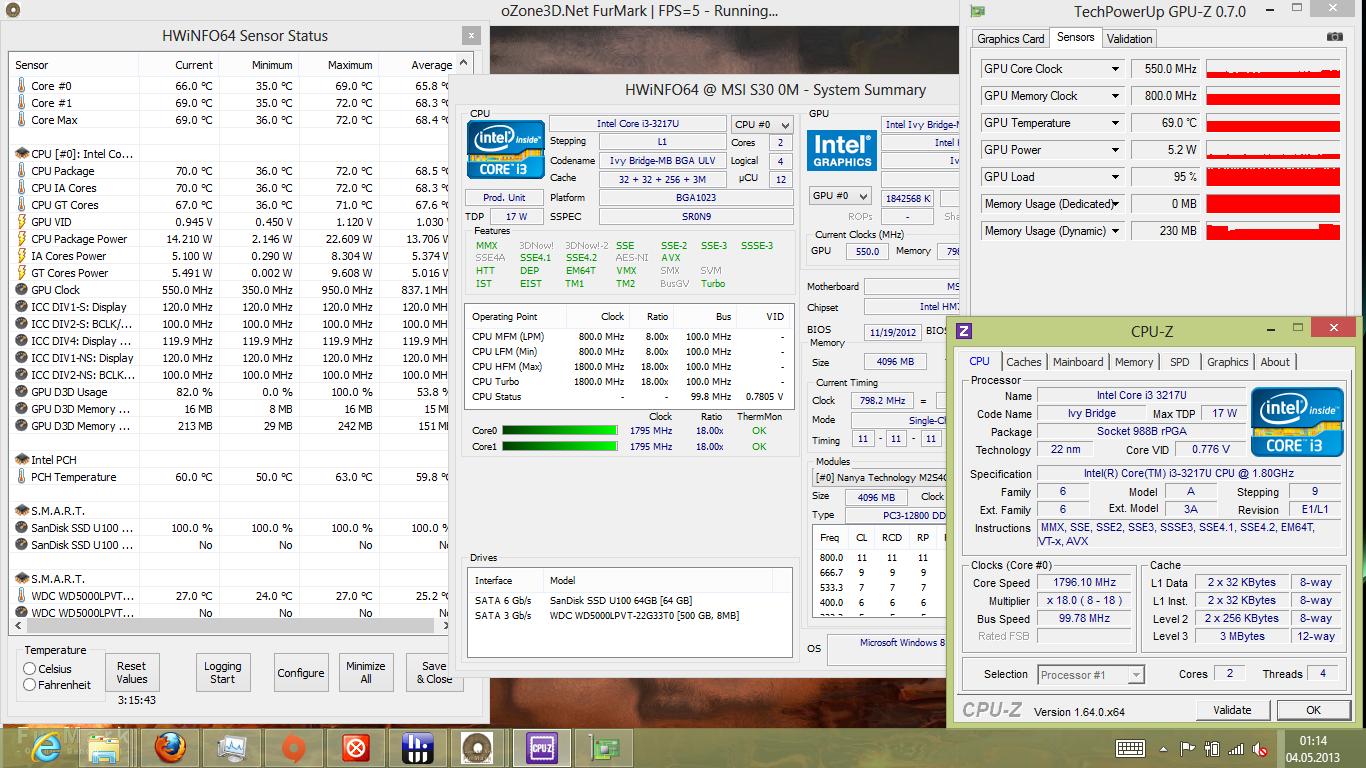Click the GPU Clock sensor row icon
The image size is (1366, 768).
(21, 290)
